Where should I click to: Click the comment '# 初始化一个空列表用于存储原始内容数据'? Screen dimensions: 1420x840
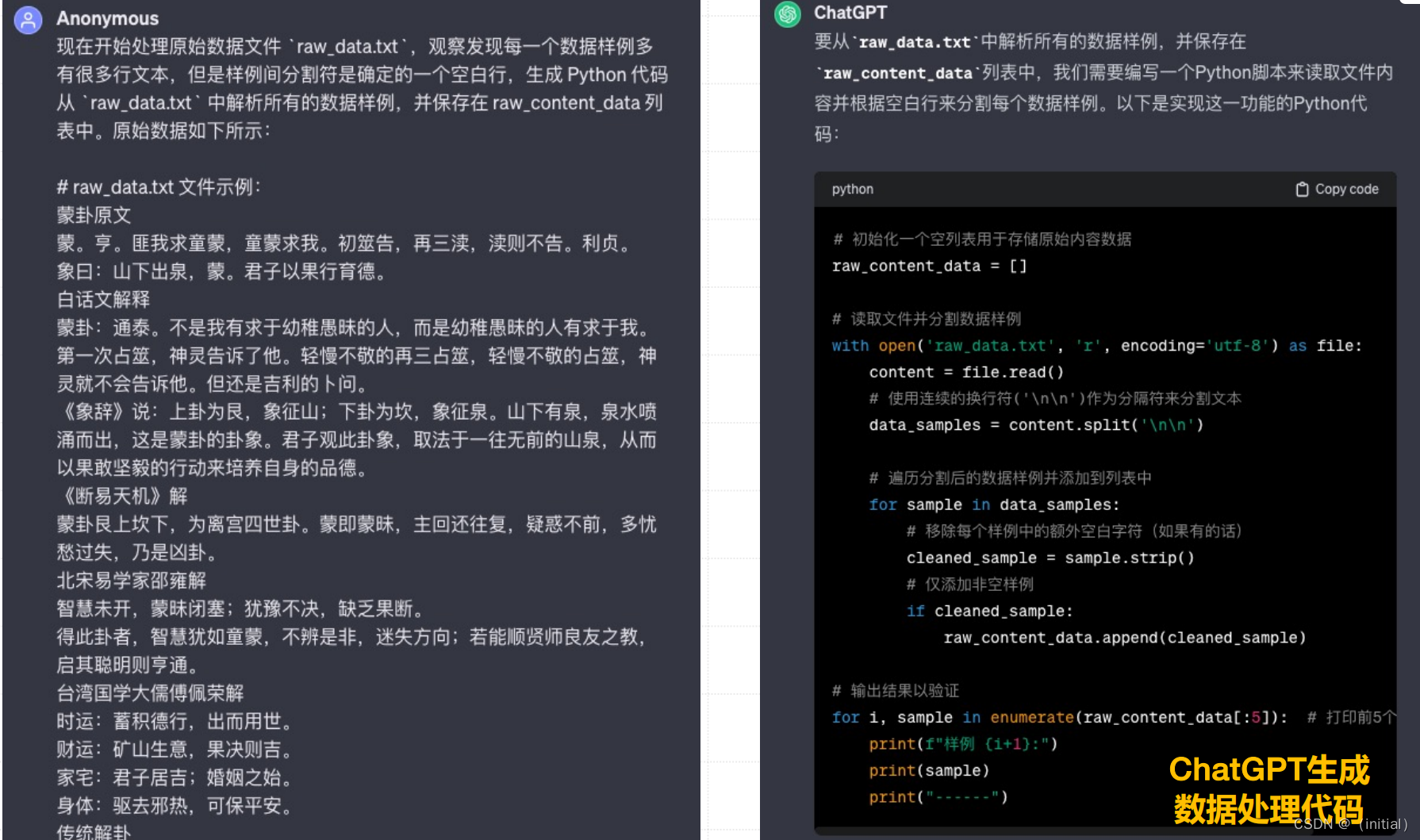click(x=982, y=240)
